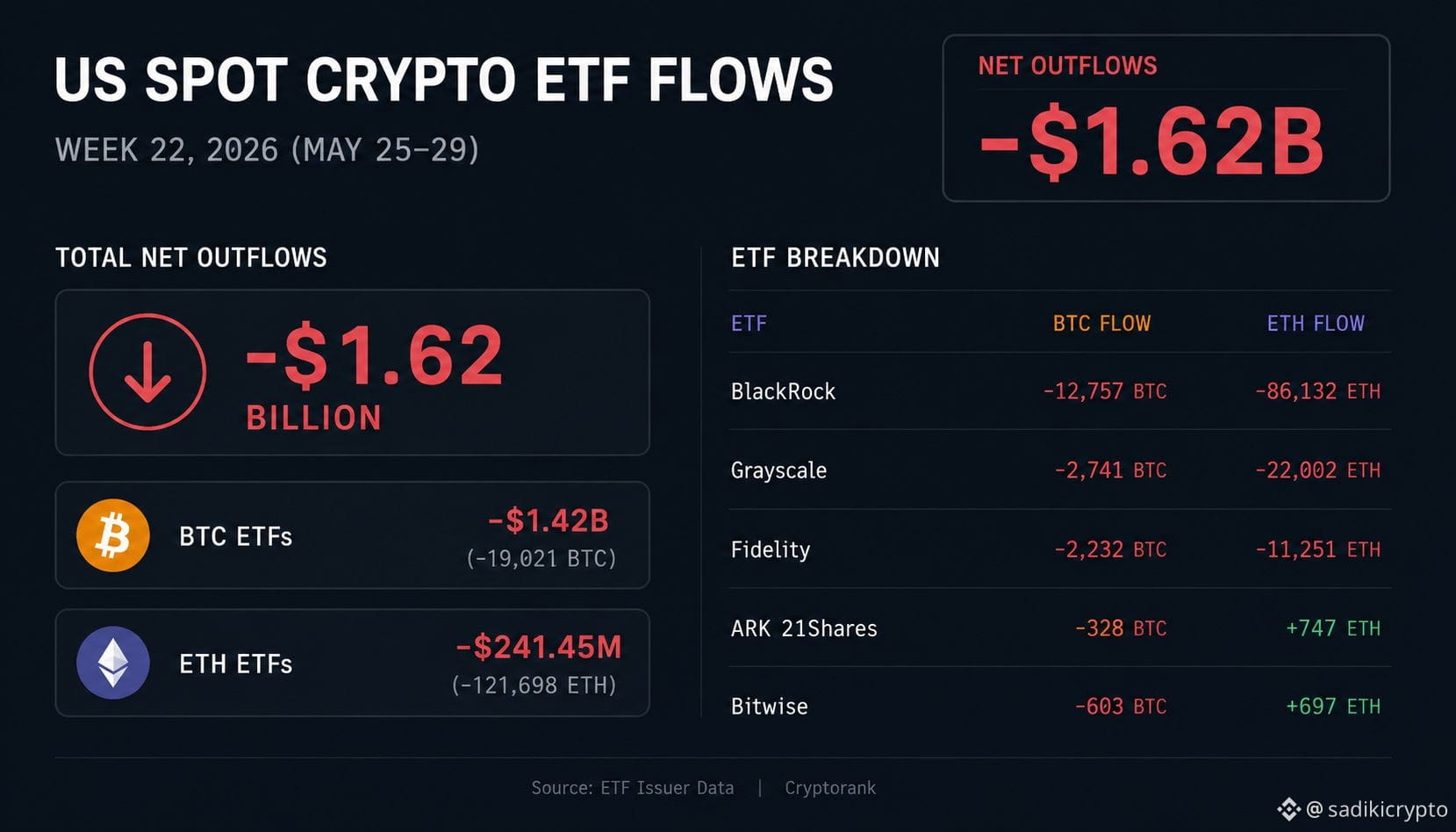
Task: Click the +747 ETH green value
Action: point(1332,628)
